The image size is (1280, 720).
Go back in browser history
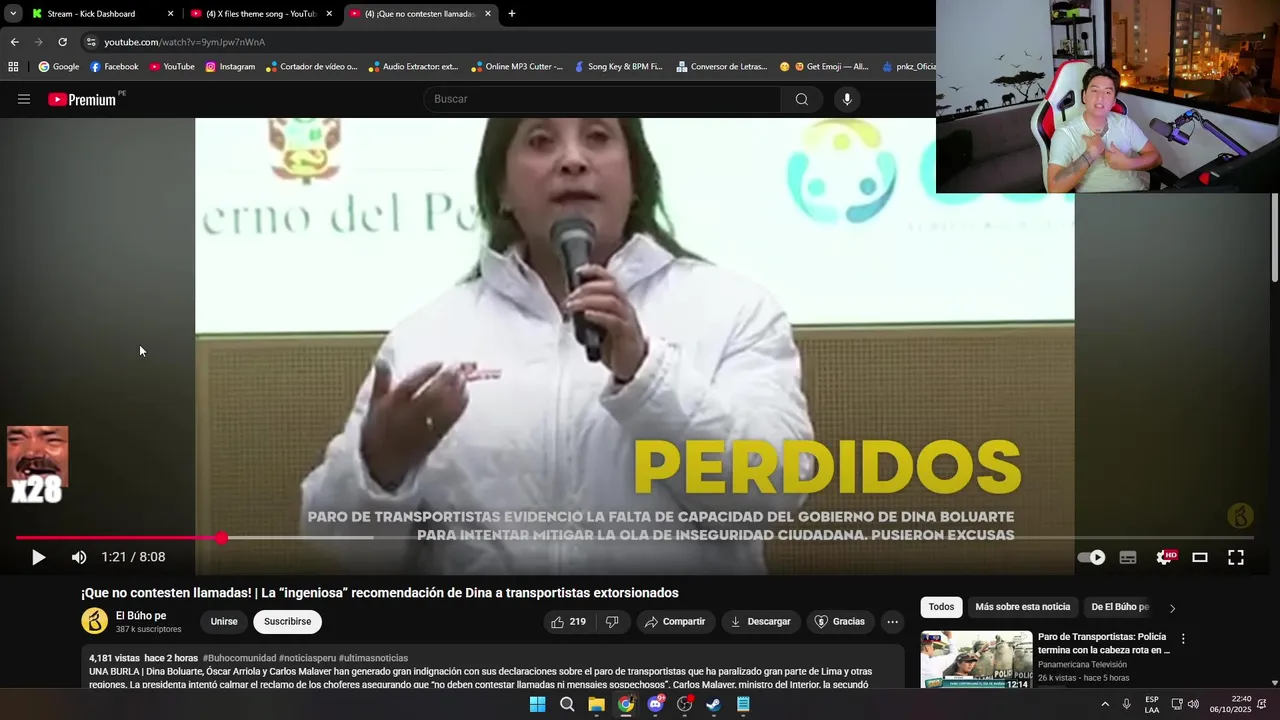pos(14,42)
